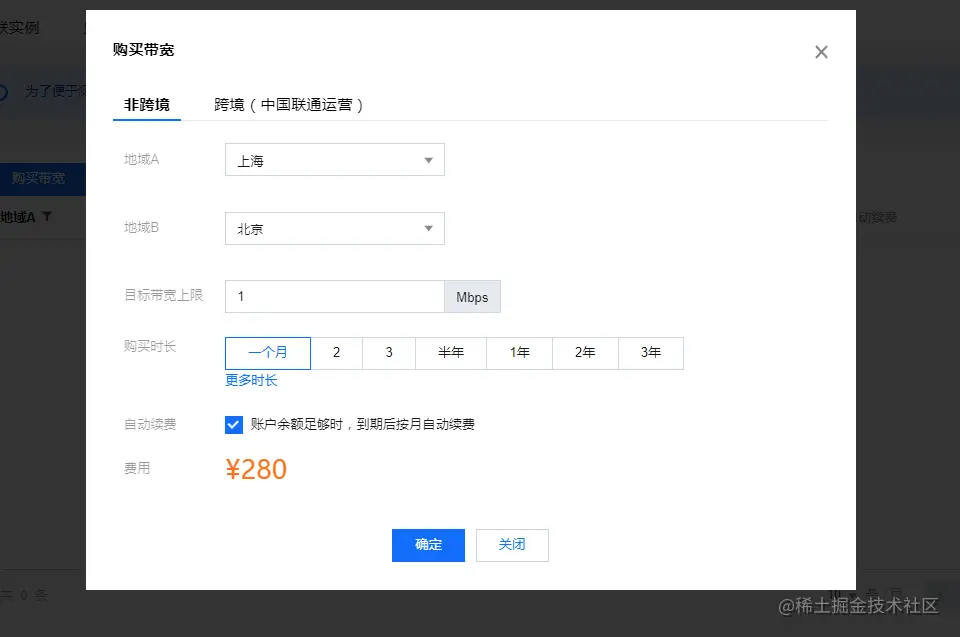This screenshot has width=960, height=637.
Task: Switch to the 非跨境 tab
Action: pyautogui.click(x=147, y=105)
